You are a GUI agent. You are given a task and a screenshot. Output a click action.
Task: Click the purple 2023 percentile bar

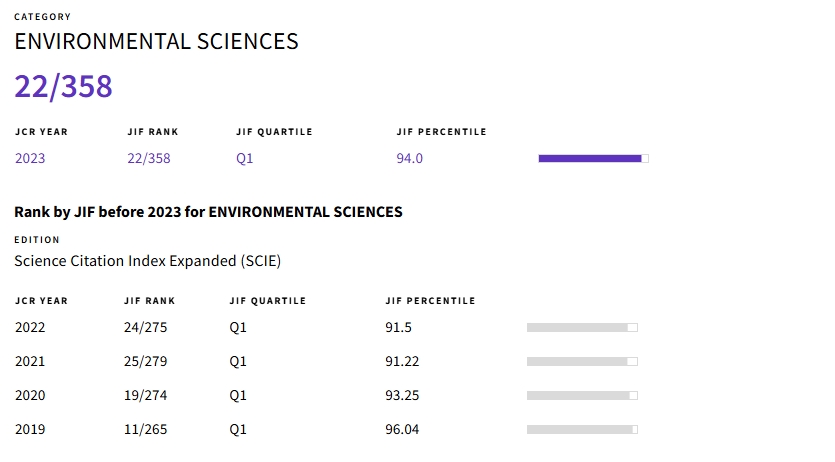593,159
